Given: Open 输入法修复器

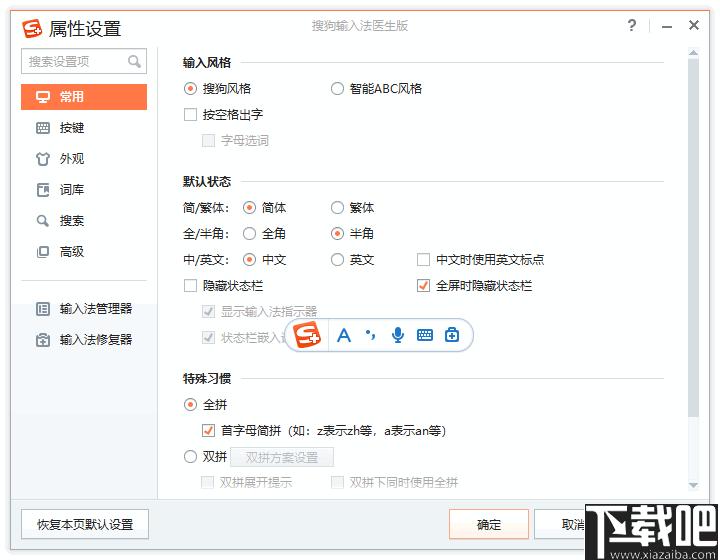Looking at the screenshot, I should 84,340.
